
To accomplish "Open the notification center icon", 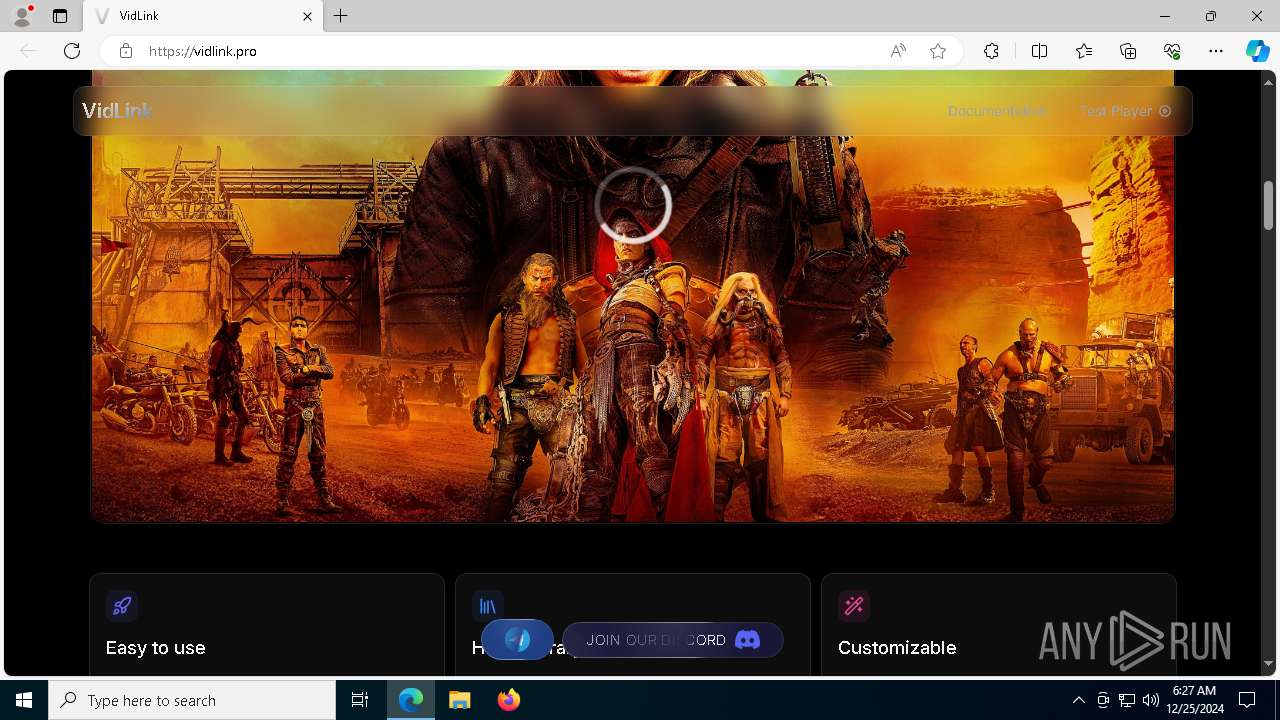I will tap(1247, 700).
